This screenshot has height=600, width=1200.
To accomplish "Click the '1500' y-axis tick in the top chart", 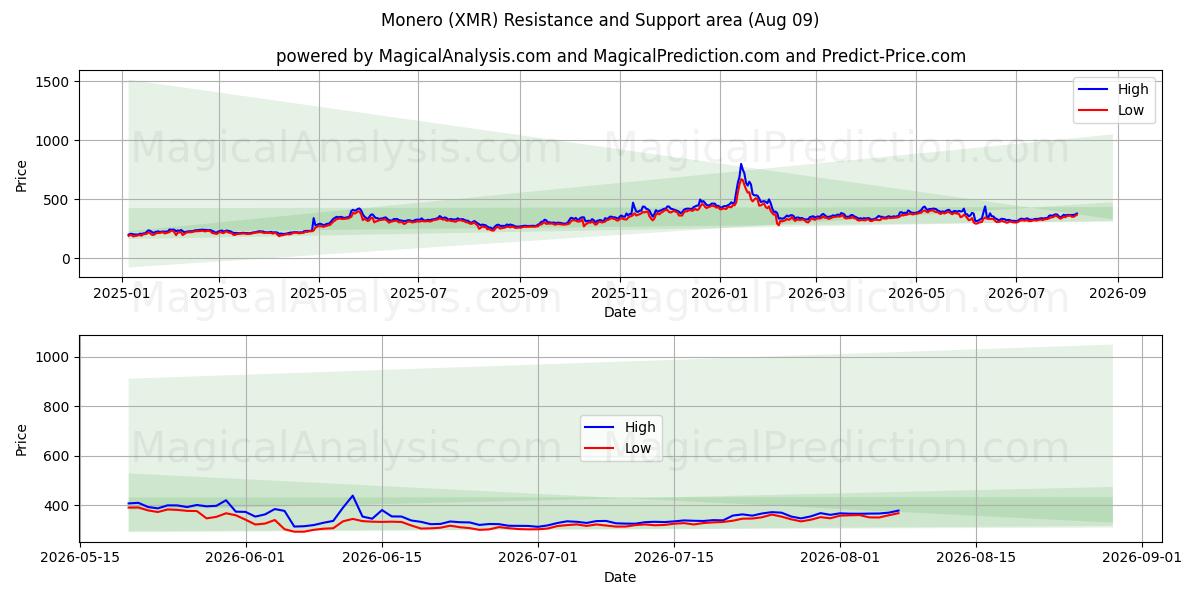I will 51,82.
